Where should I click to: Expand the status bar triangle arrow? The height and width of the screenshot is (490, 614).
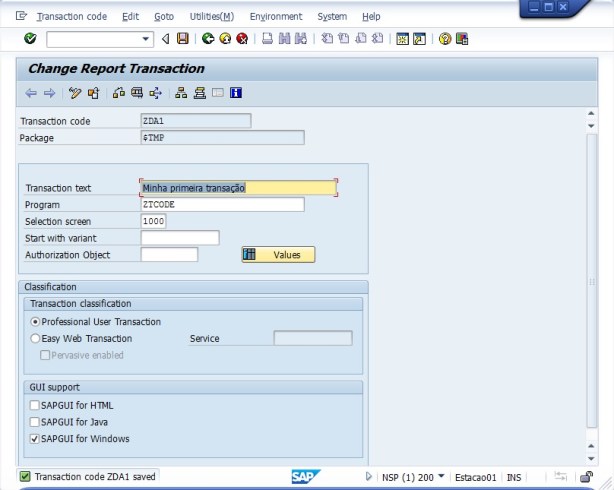point(368,477)
